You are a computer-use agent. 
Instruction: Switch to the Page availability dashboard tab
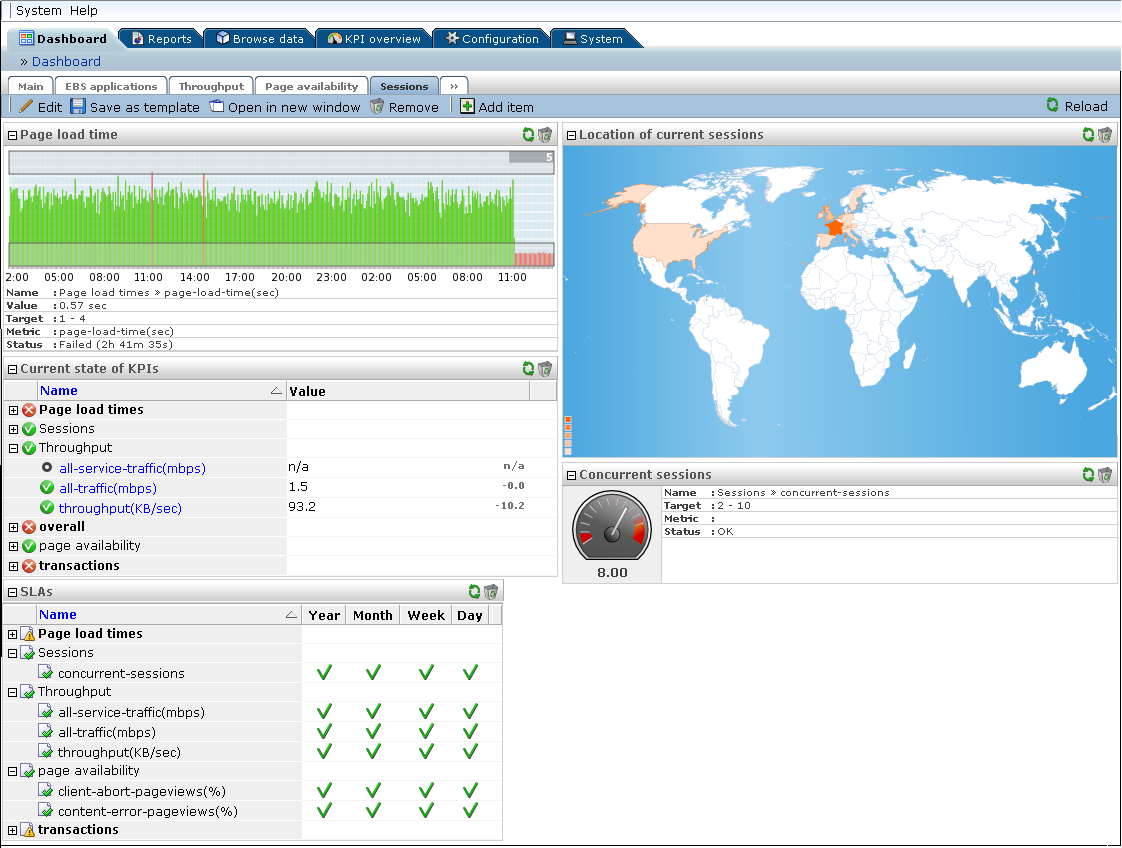tap(311, 86)
